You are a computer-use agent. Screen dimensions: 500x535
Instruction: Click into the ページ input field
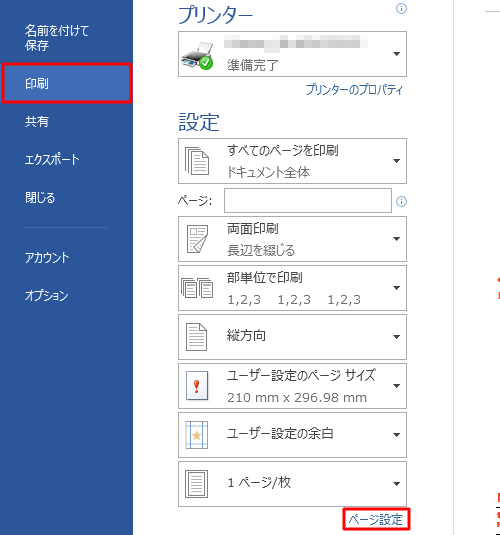coord(308,201)
